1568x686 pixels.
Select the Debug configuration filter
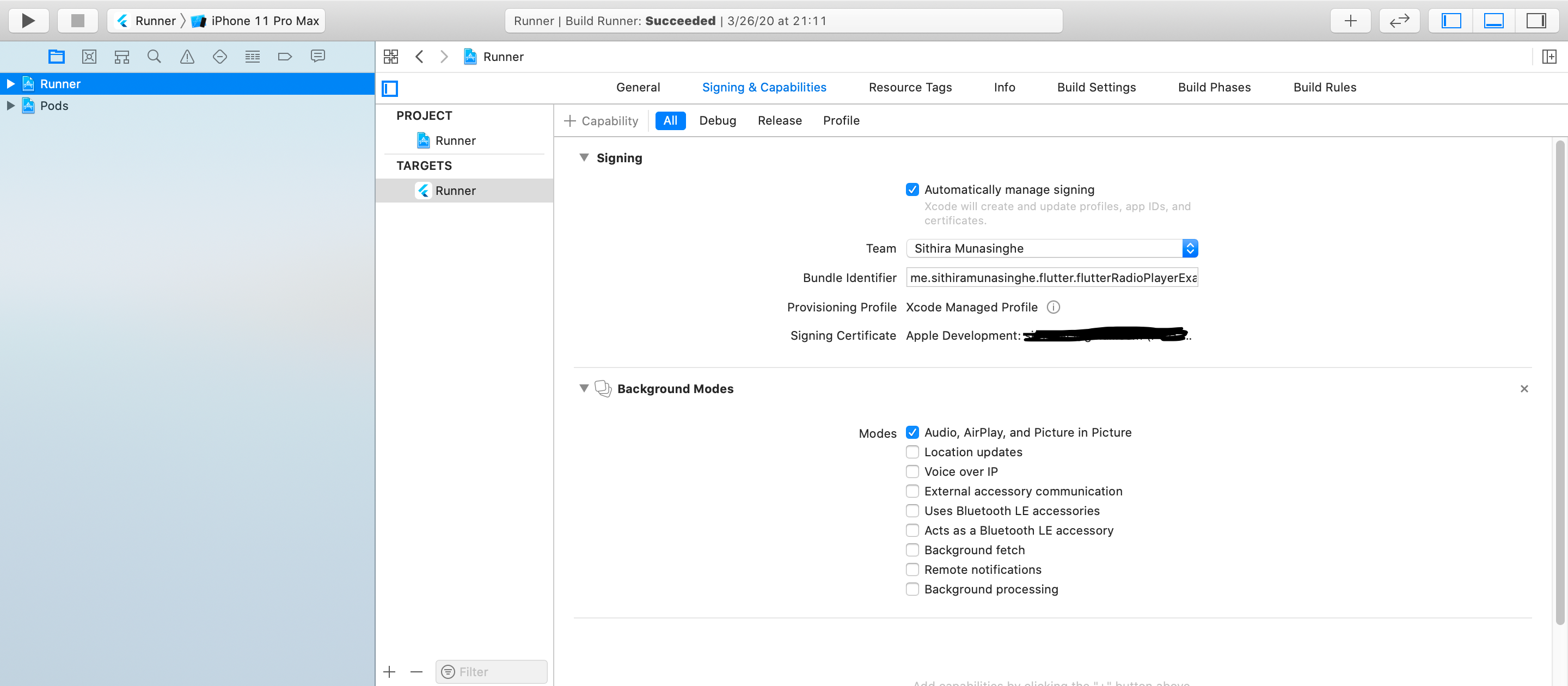point(717,120)
